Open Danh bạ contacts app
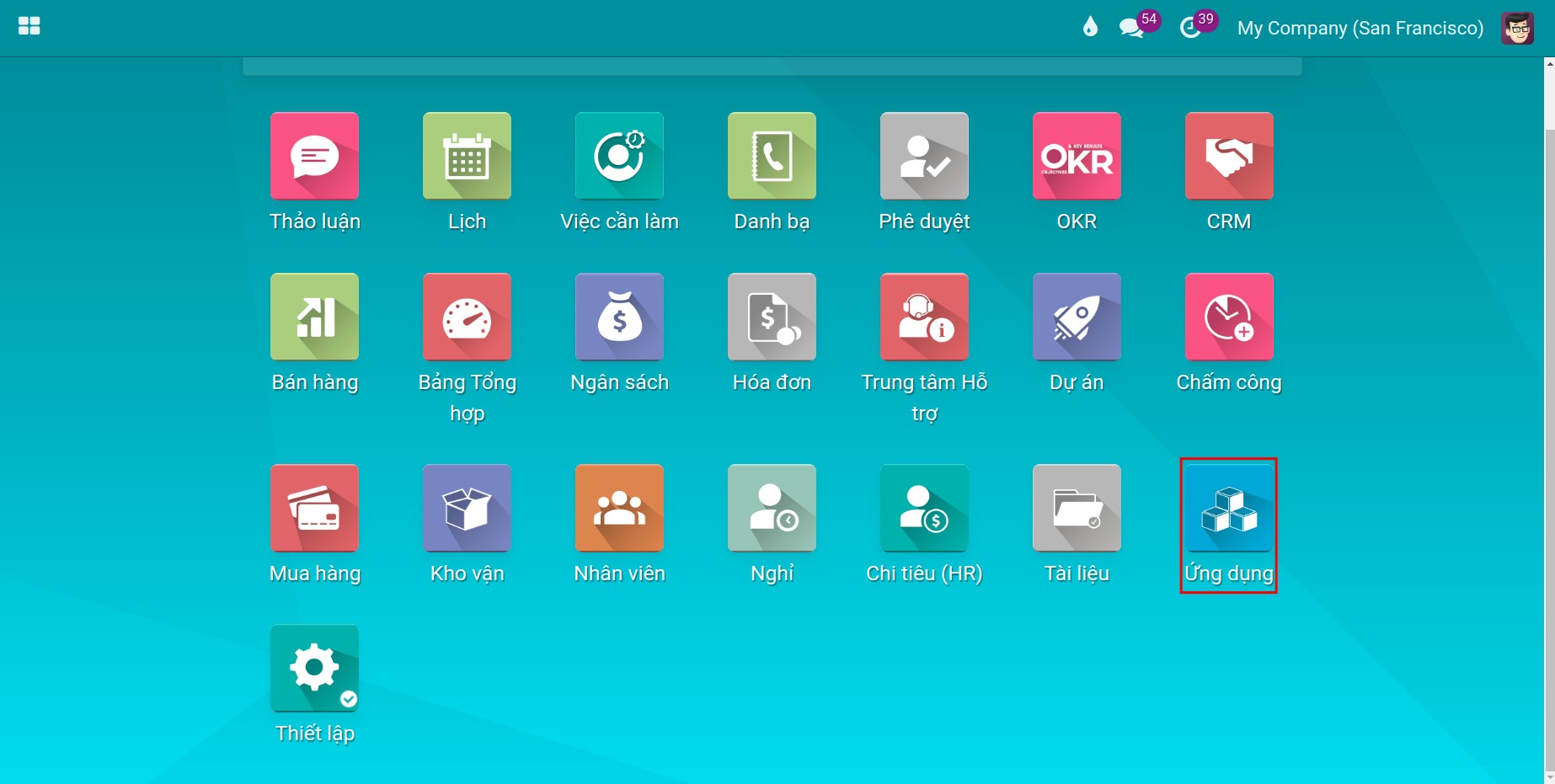Screen dimensions: 1555x784 [x=772, y=157]
